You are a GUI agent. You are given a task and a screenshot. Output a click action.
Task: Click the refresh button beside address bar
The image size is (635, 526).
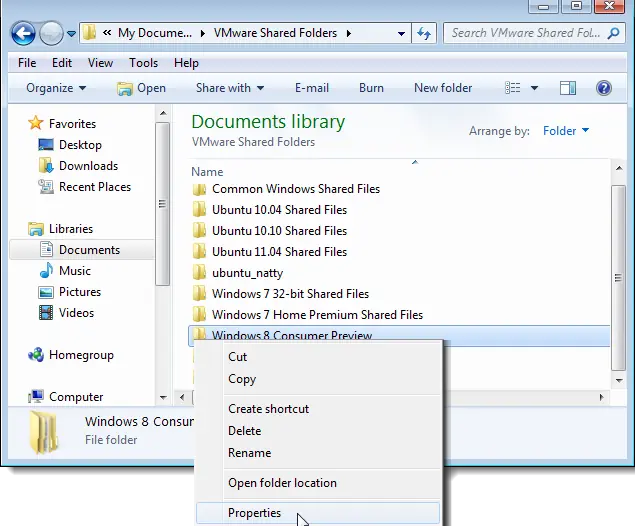coord(424,33)
